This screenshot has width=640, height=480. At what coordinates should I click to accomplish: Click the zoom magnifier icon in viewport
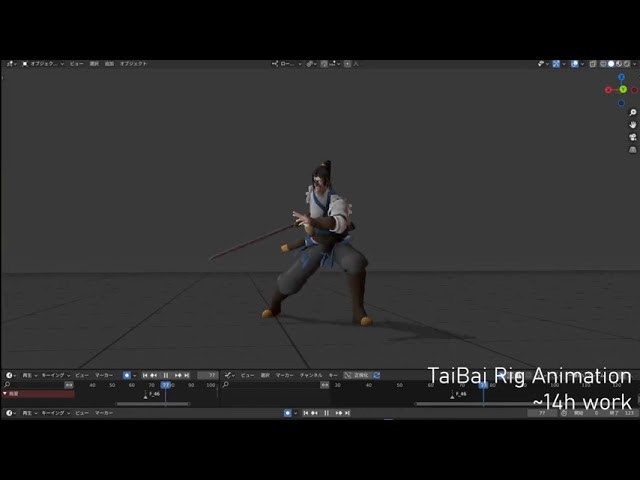[633, 112]
